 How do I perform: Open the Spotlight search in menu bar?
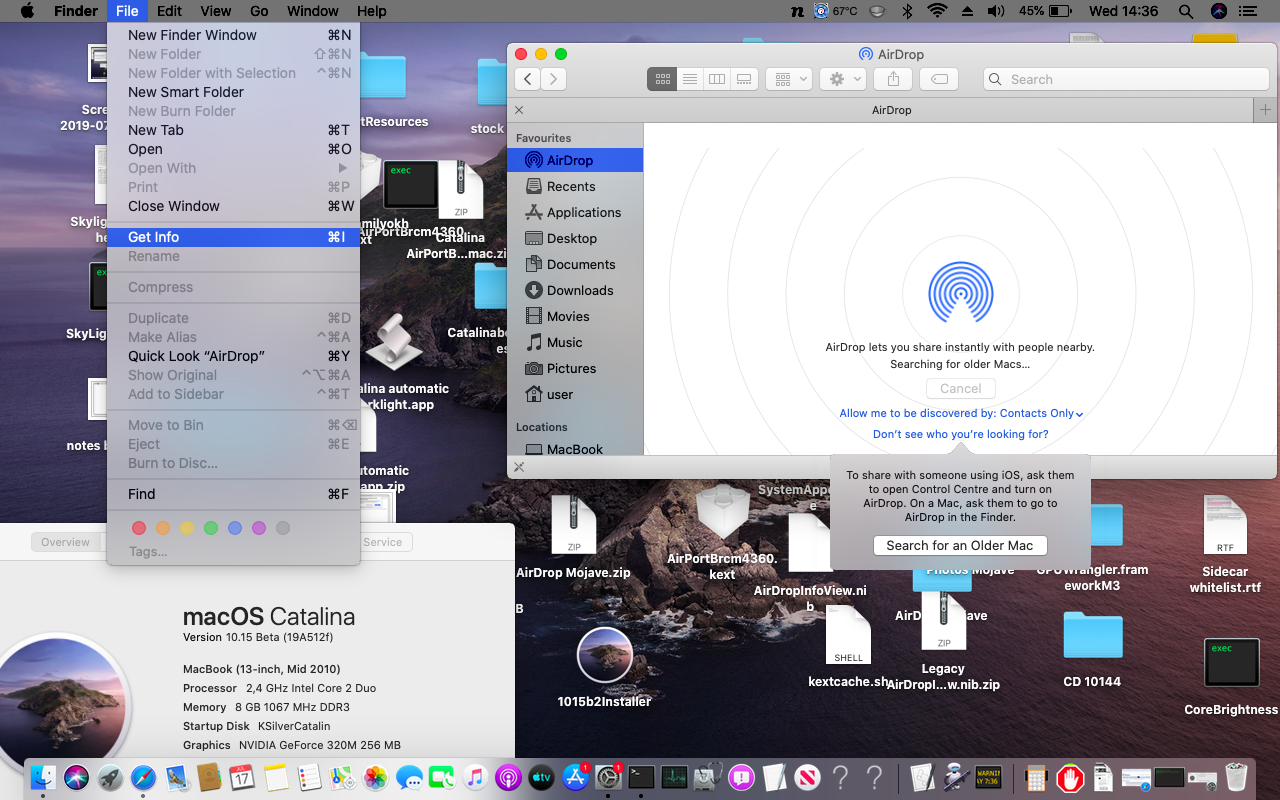(1185, 11)
